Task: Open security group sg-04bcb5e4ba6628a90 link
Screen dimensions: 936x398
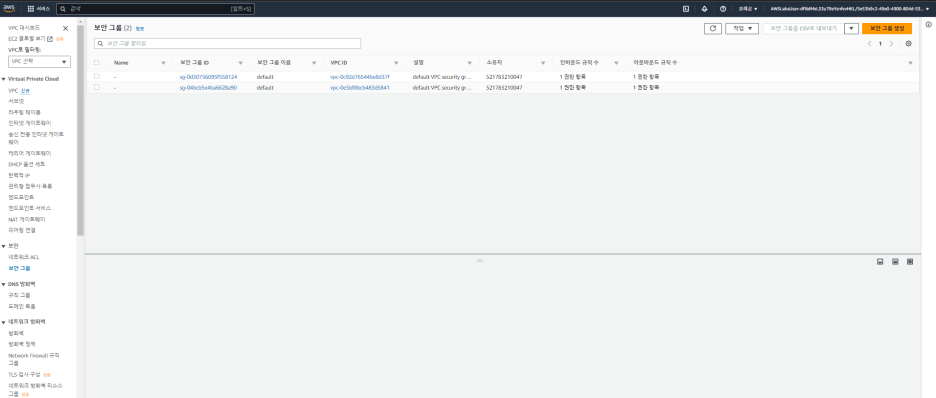Action: click(x=208, y=87)
